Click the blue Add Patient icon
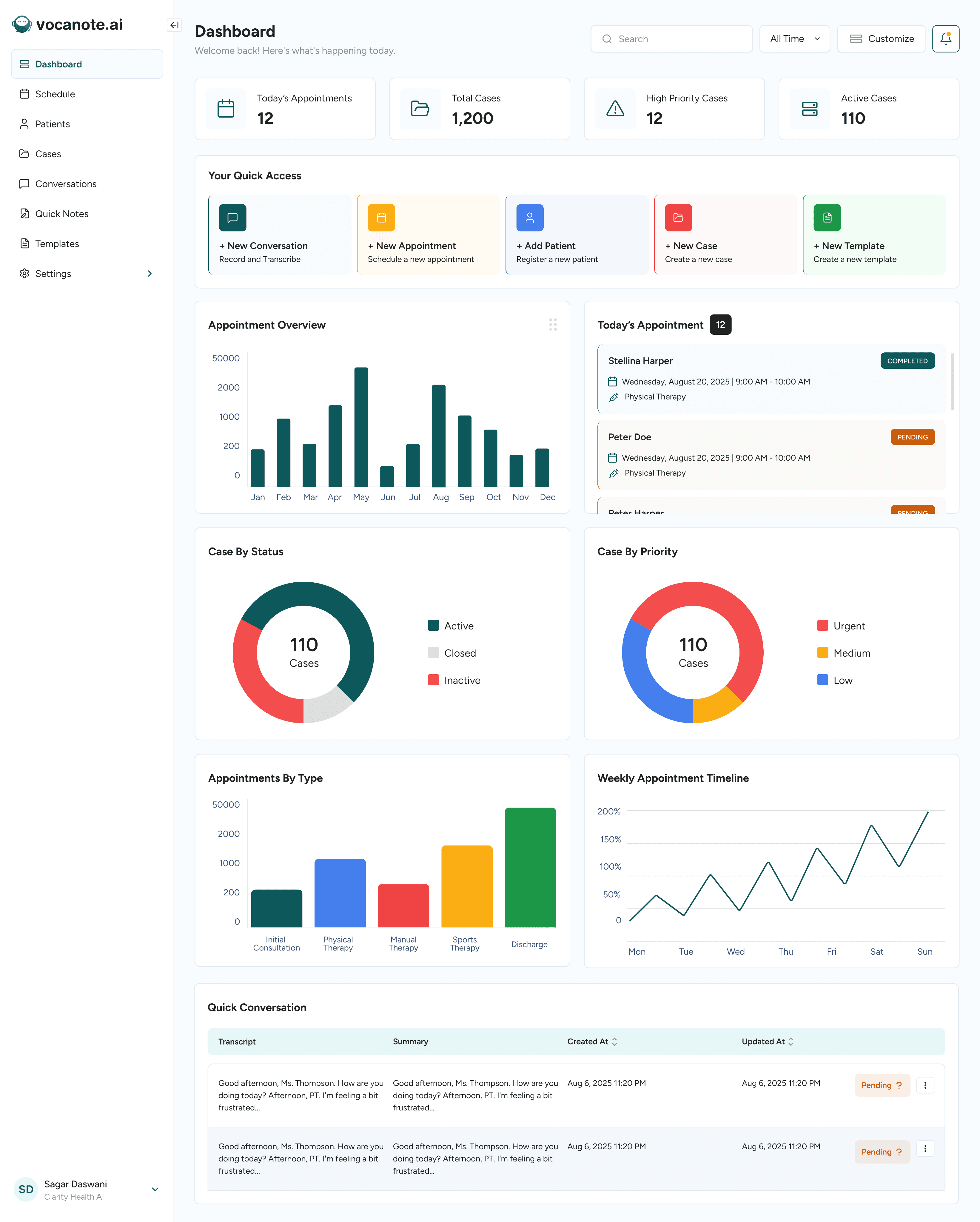Screen dimensions: 980x1222 [529, 218]
